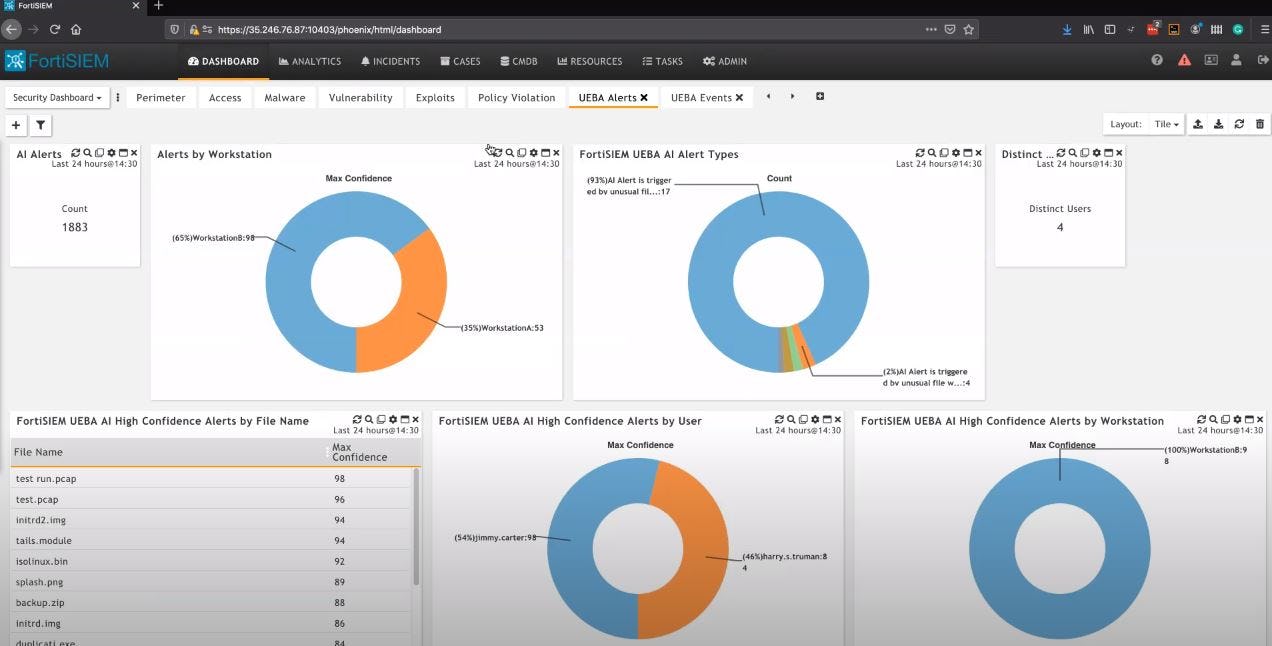Screen dimensions: 1272x646
Task: Export the dashboard with upload icon
Action: [1198, 124]
